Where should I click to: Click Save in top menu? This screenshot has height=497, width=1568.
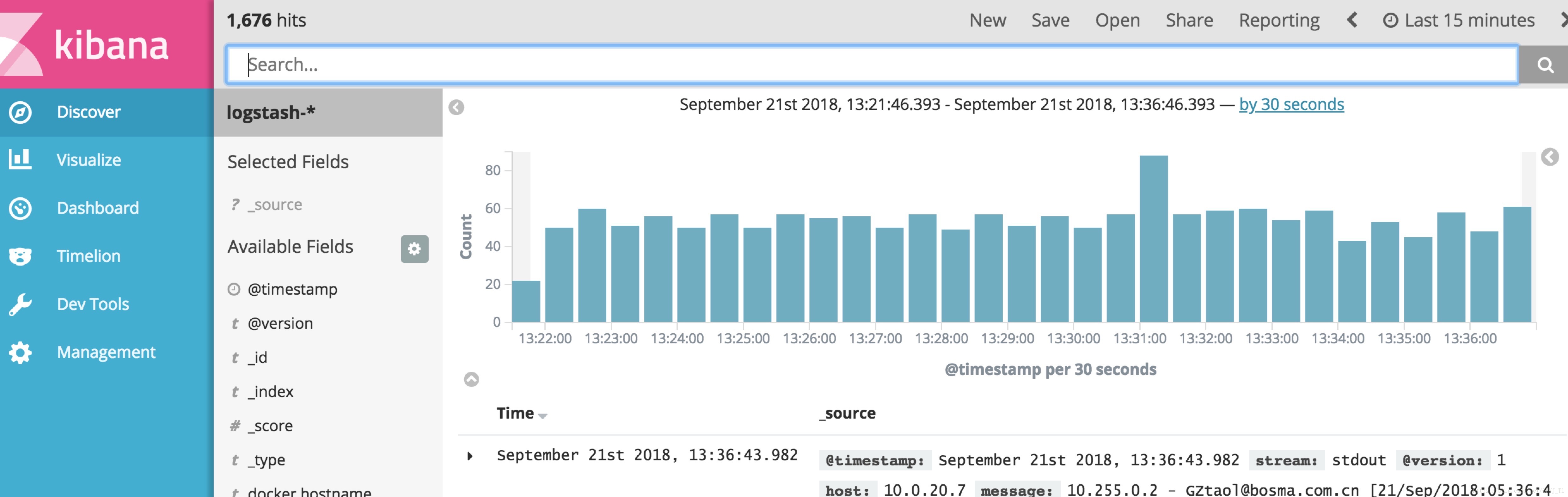tap(1050, 21)
